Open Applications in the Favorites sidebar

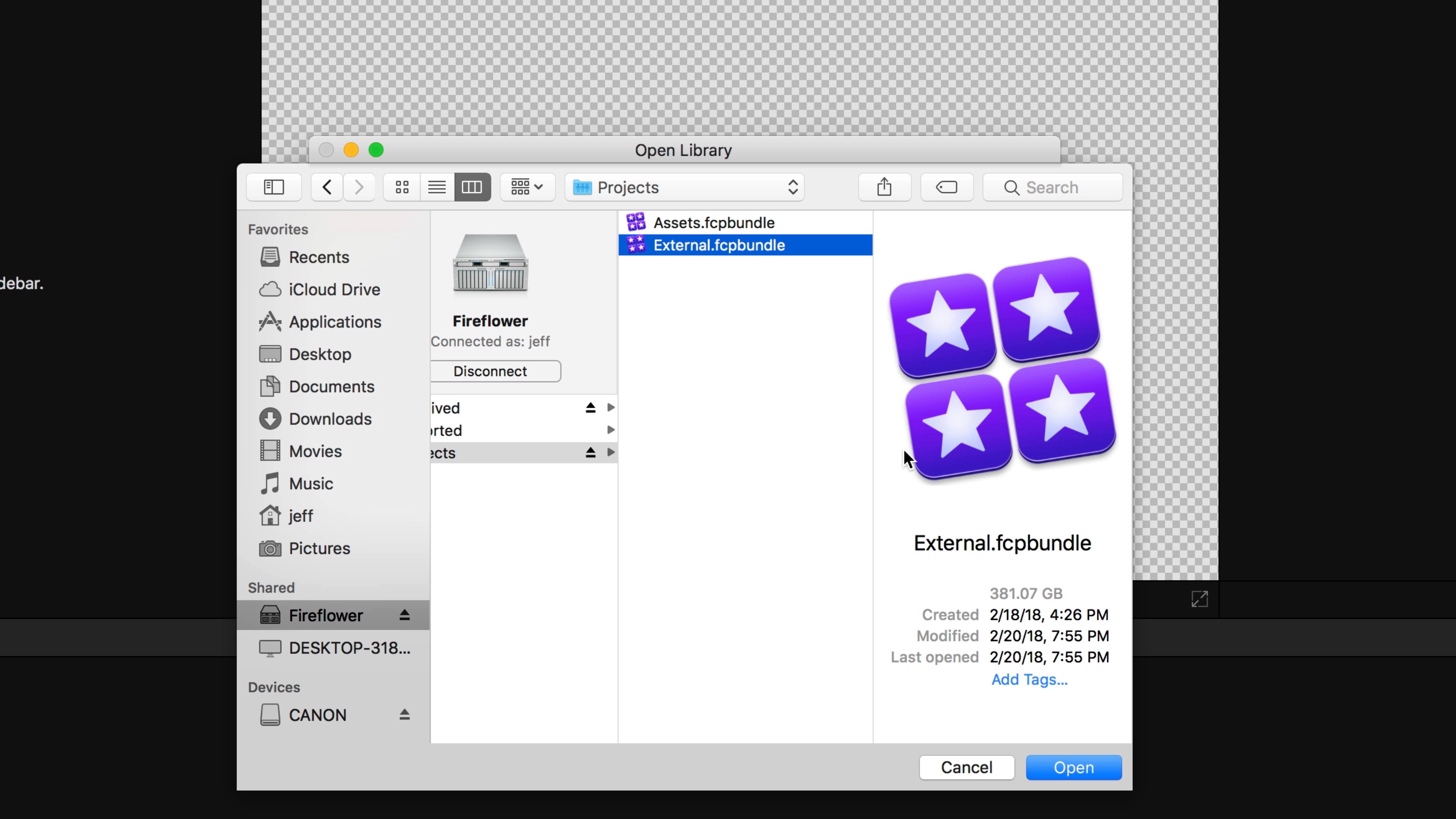coord(334,322)
